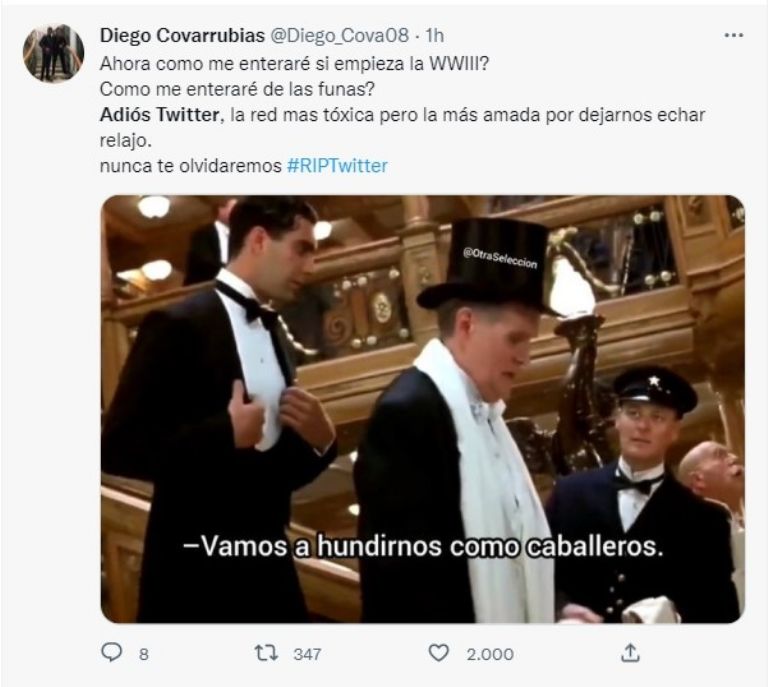The height and width of the screenshot is (687, 768).
Task: View the 2.000 likes count
Action: coord(489,654)
